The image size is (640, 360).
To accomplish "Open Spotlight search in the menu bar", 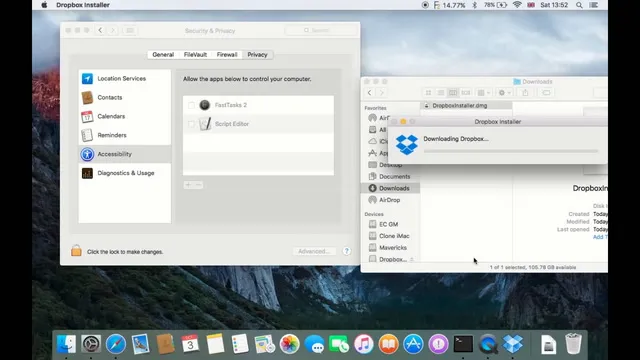I will (579, 5).
